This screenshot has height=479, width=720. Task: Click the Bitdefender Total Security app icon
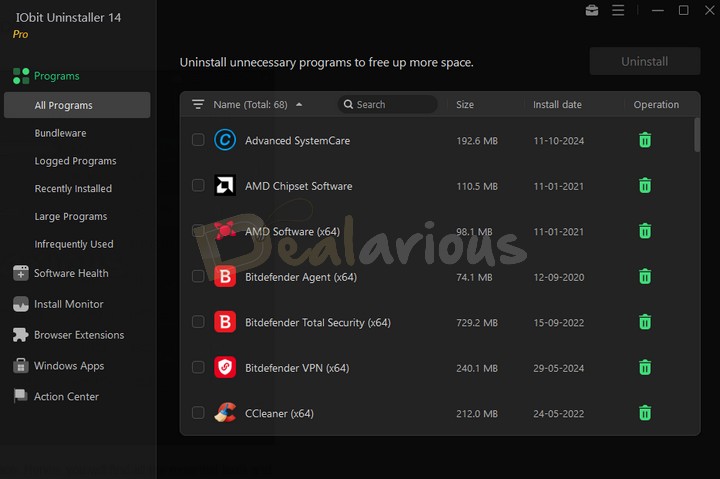[x=225, y=322]
